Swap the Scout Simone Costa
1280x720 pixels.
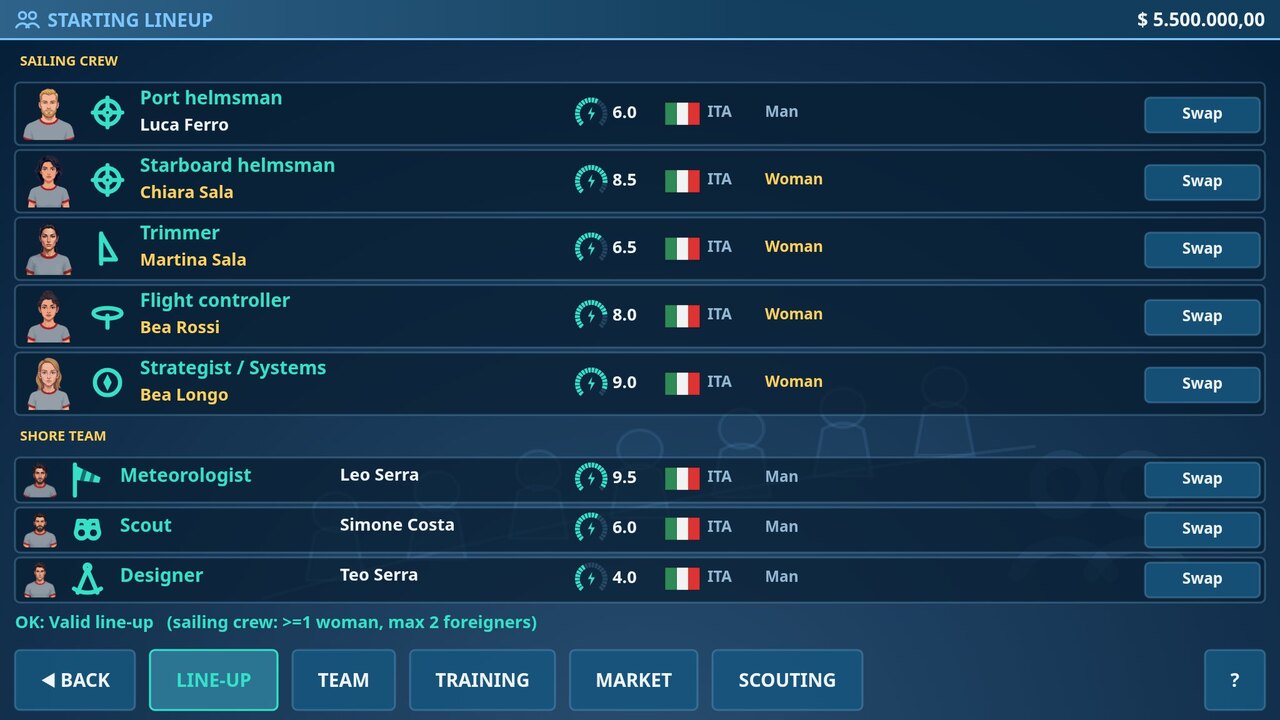1202,529
